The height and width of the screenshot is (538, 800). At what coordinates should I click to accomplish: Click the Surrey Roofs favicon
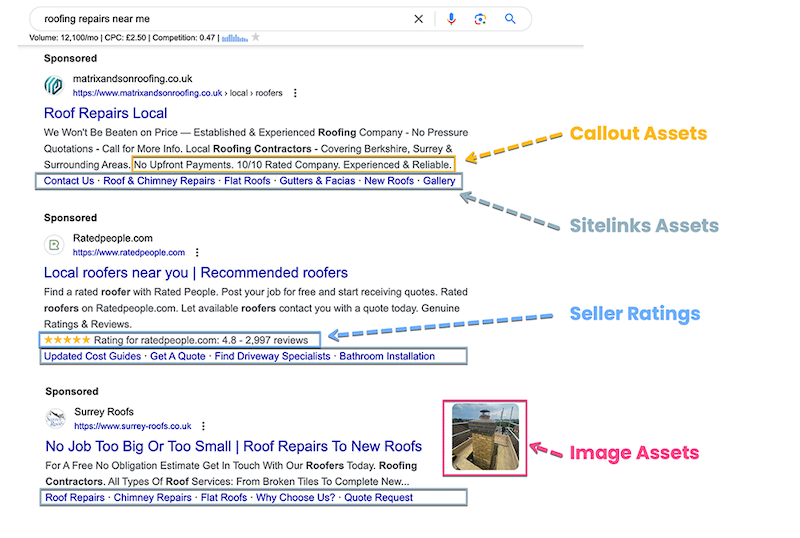[x=55, y=419]
